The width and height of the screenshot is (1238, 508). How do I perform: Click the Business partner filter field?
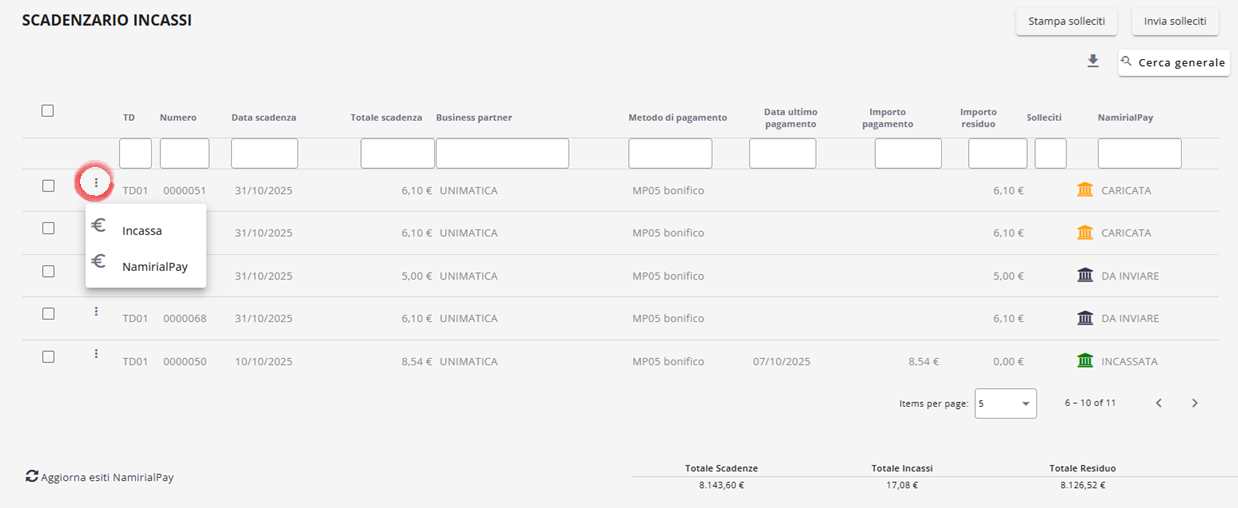point(502,153)
